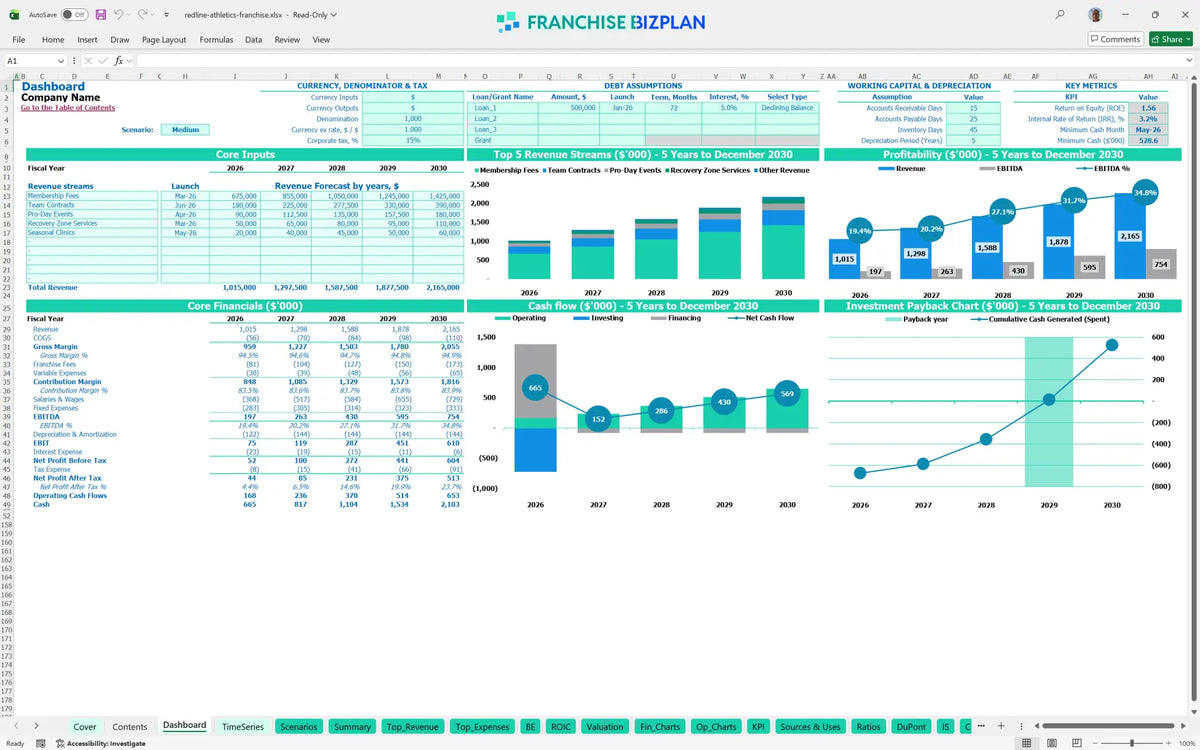Click the Save icon in title bar
1200x750 pixels.
click(99, 15)
